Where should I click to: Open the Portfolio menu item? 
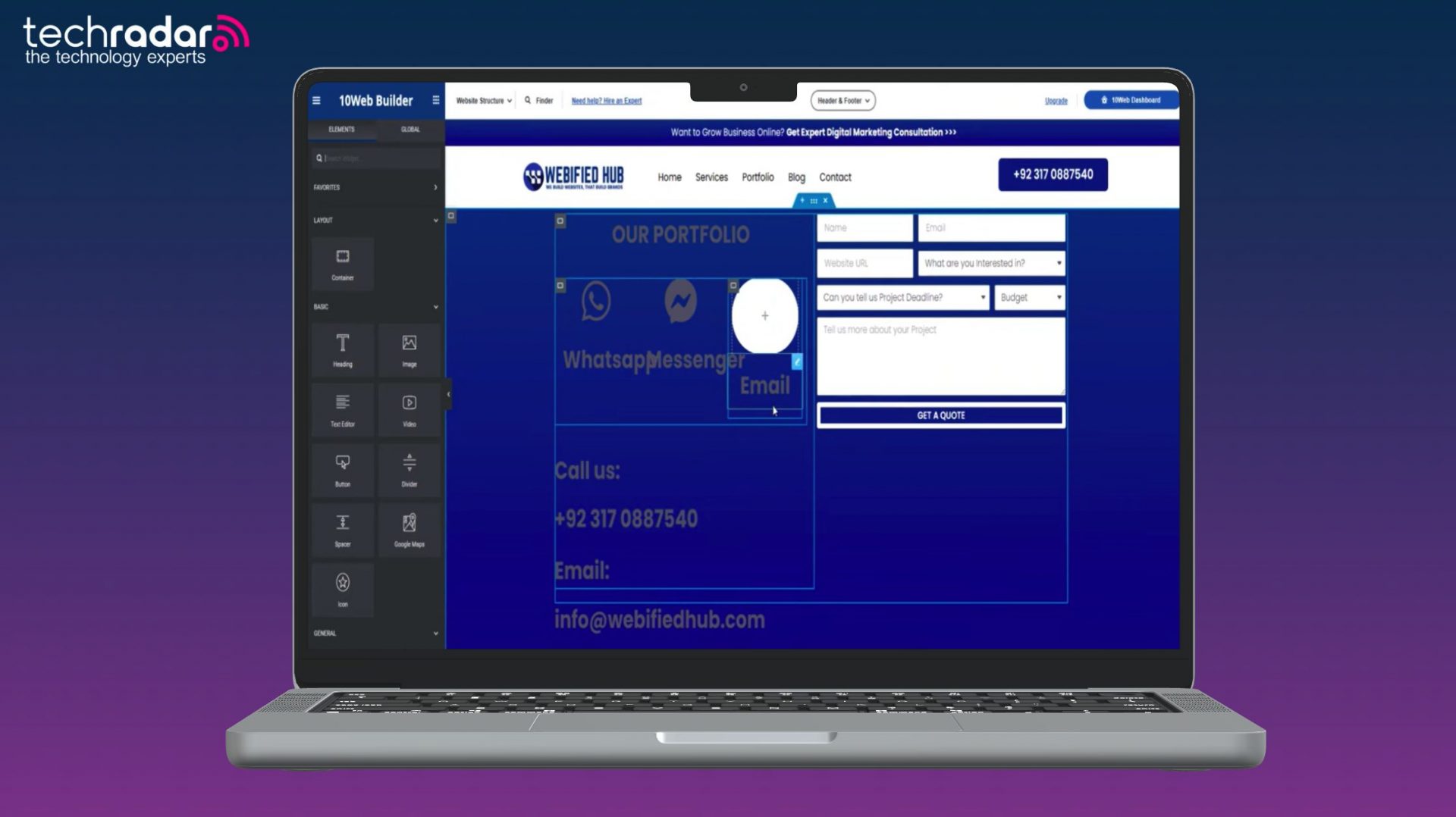(x=758, y=177)
